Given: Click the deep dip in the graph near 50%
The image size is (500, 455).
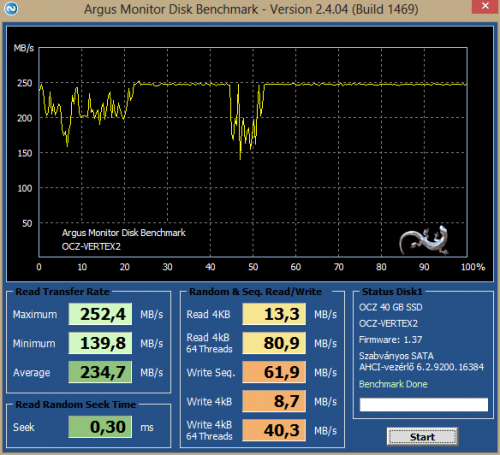Looking at the screenshot, I should point(240,157).
